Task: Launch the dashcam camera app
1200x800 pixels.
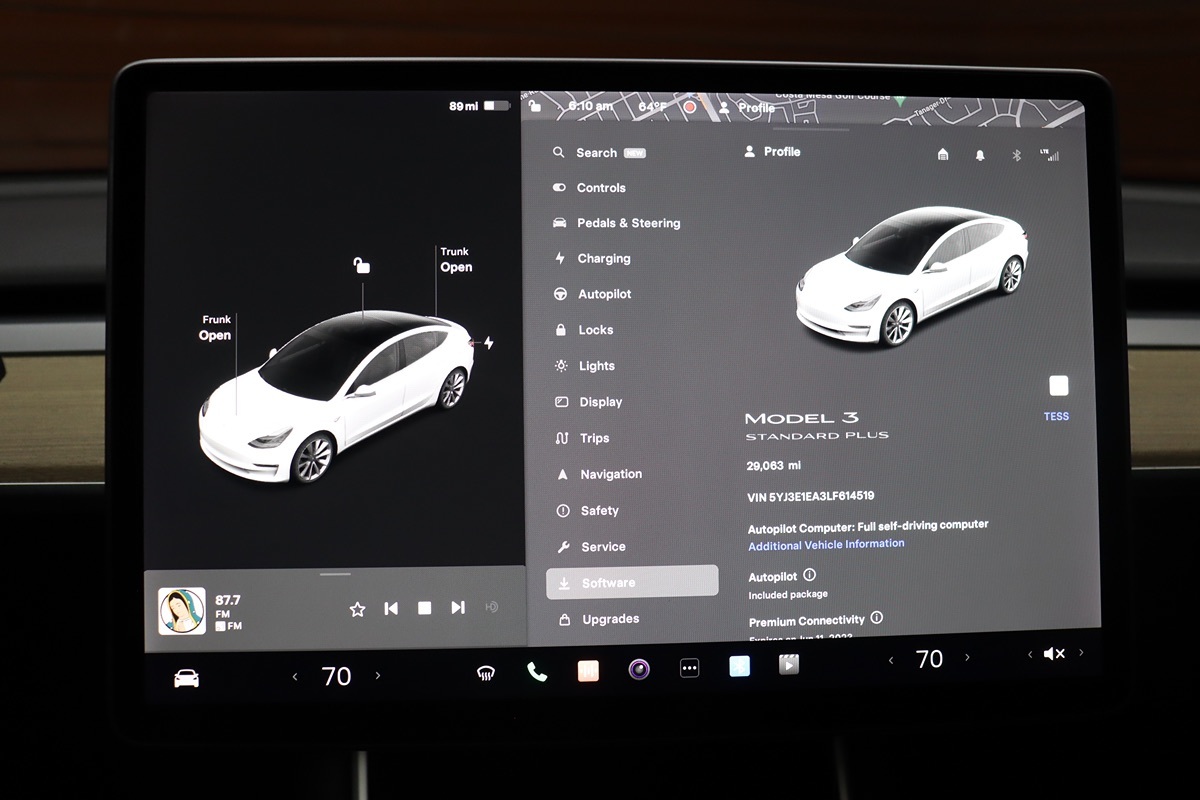Action: tap(639, 669)
